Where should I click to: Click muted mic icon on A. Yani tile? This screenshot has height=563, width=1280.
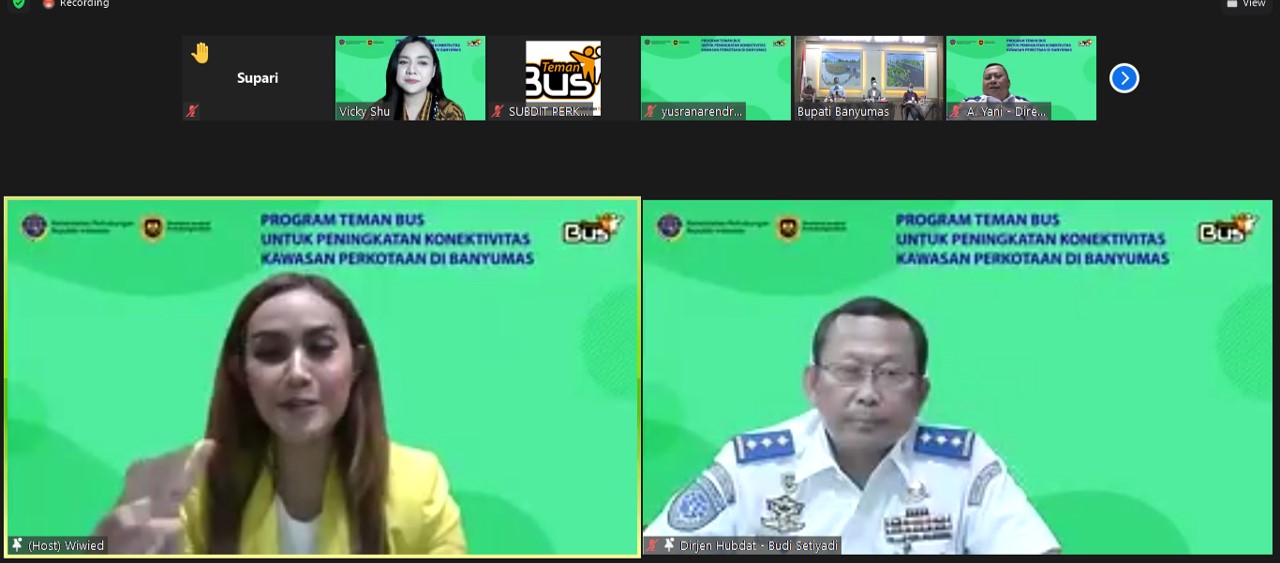point(957,112)
